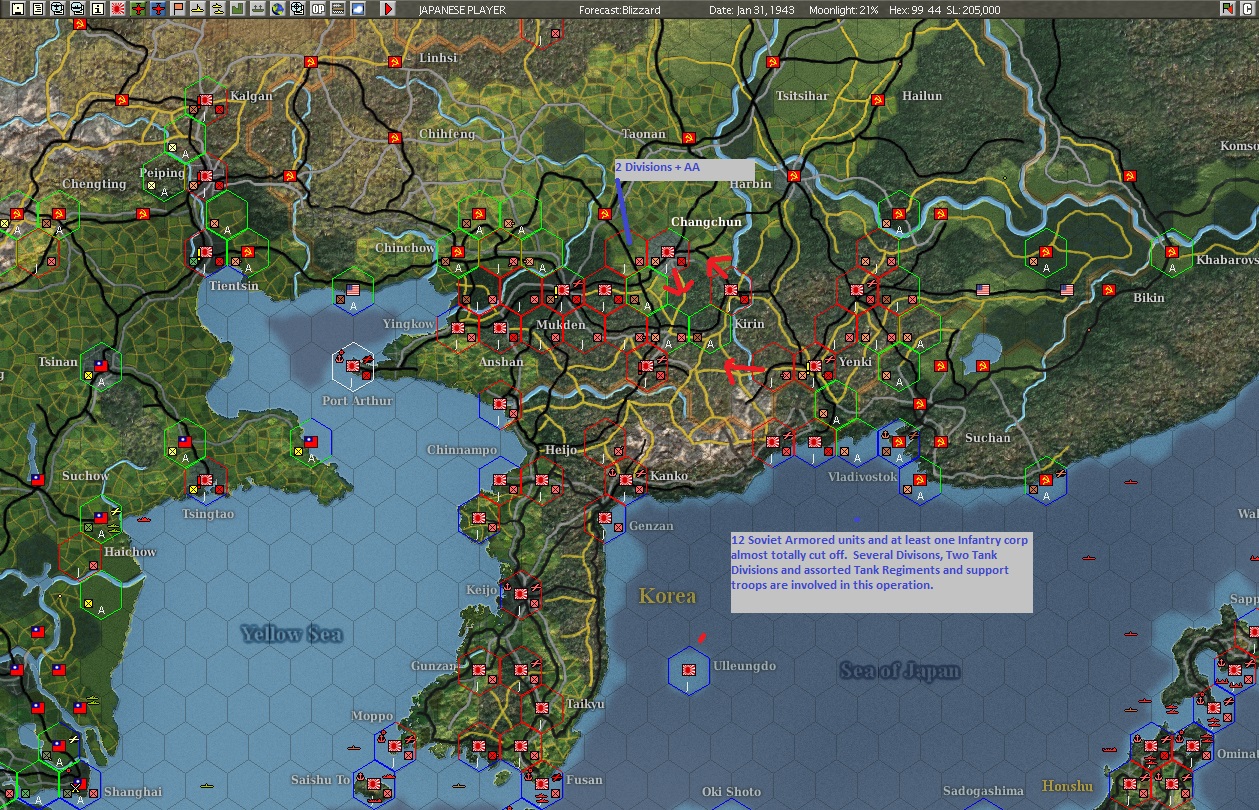The image size is (1259, 810).
Task: Click the 'Shanghai' city label
Action: [x=133, y=792]
